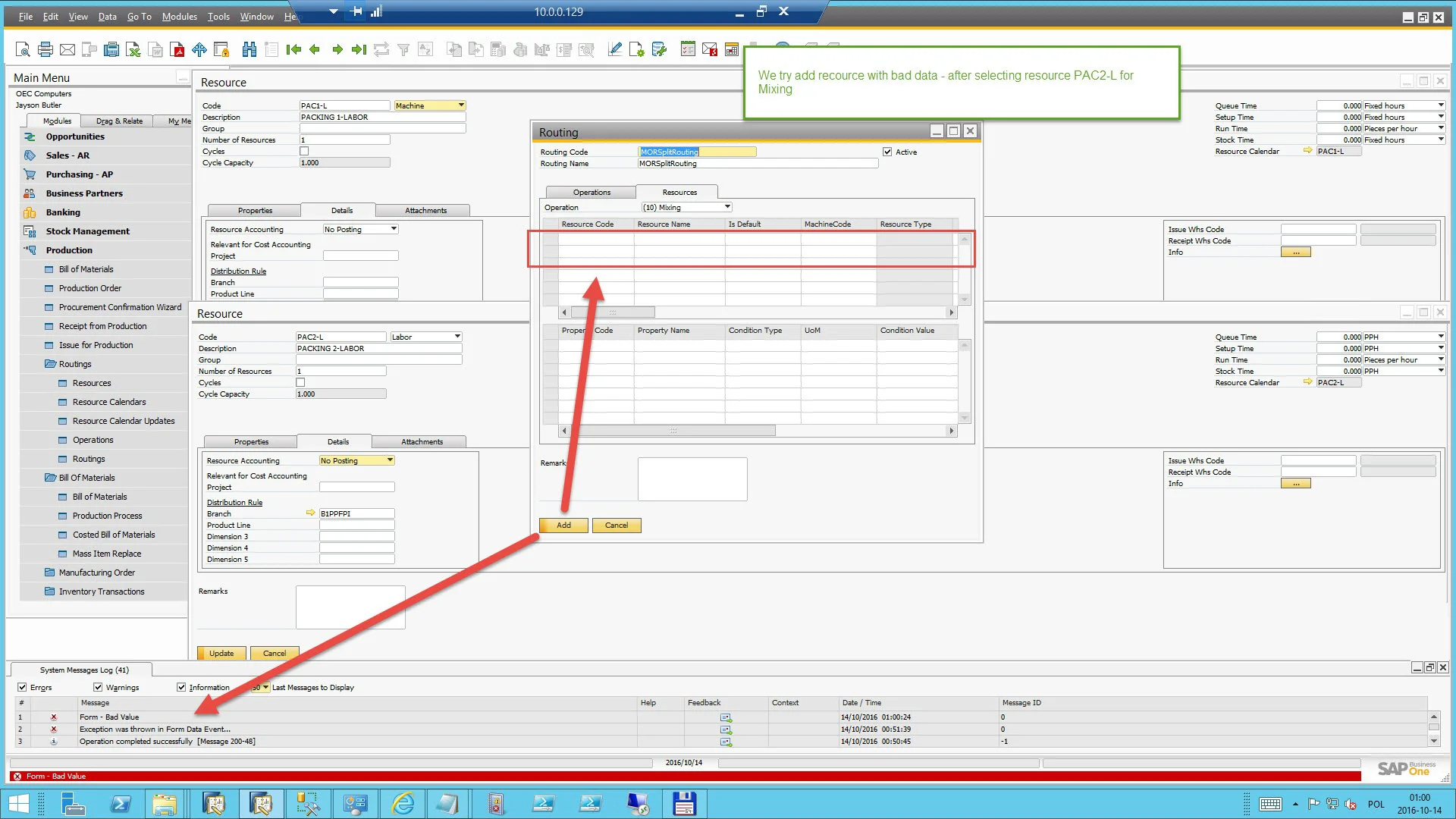
Task: Switch to the Operations tab in Routing dialog
Action: (x=591, y=191)
